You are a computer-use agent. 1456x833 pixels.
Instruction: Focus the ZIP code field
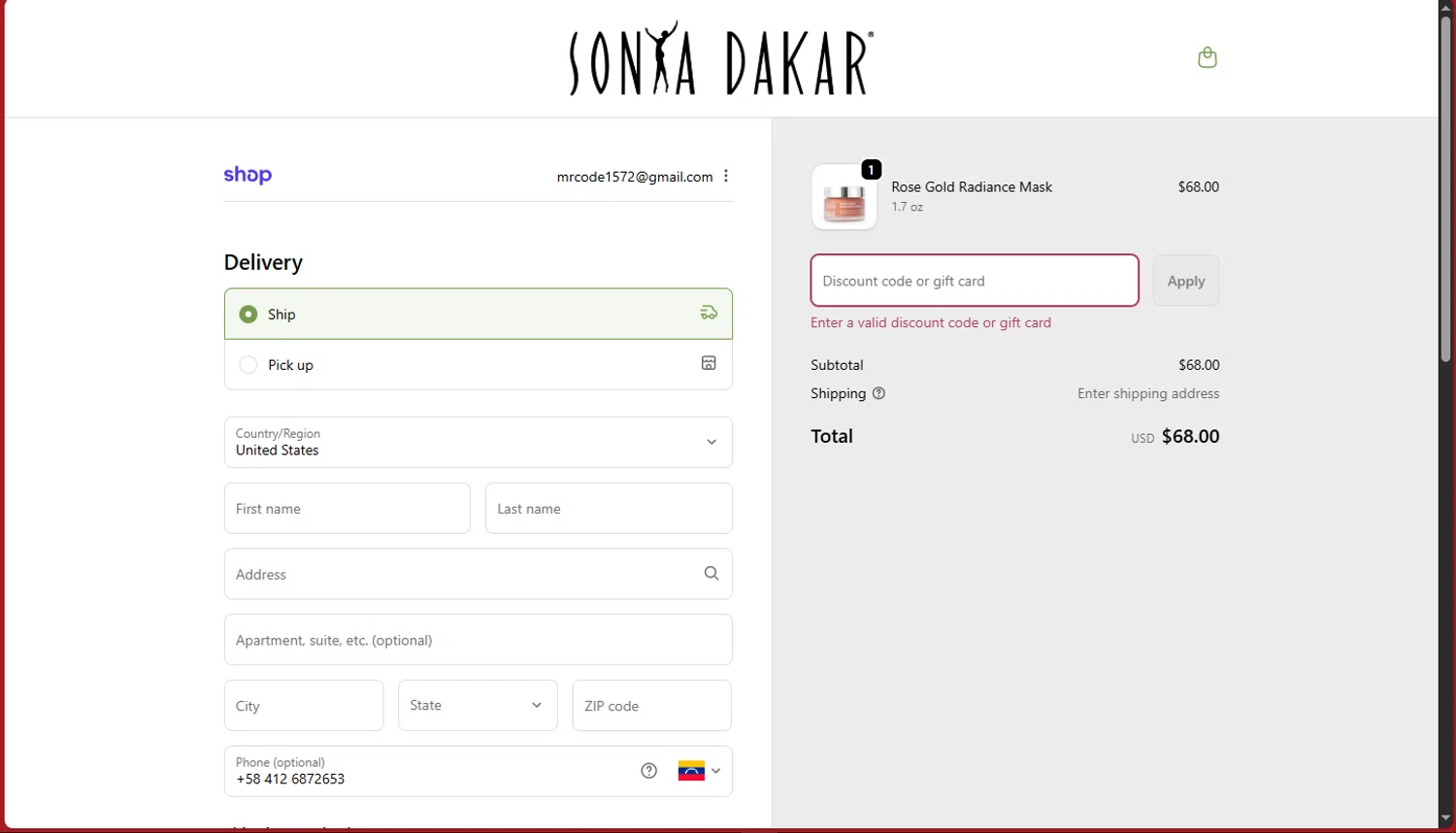pos(652,706)
